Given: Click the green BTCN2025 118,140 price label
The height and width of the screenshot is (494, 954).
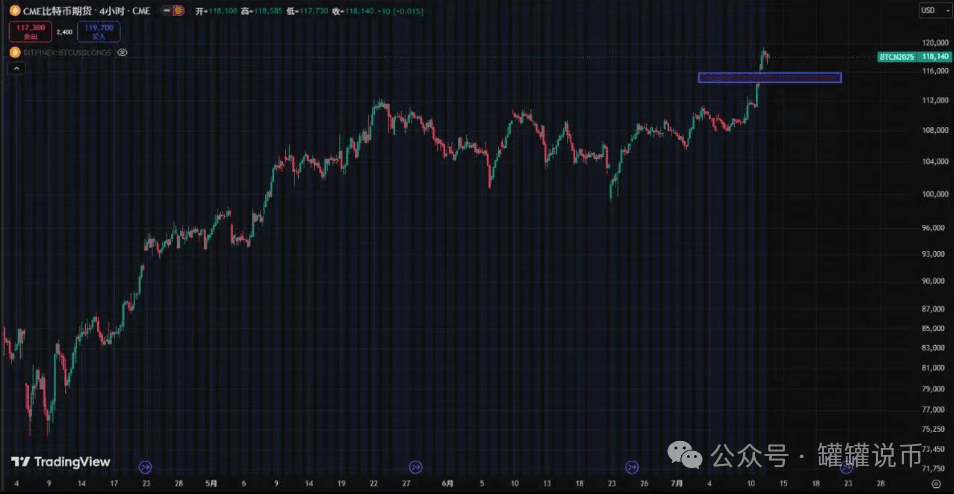Looking at the screenshot, I should pos(914,57).
